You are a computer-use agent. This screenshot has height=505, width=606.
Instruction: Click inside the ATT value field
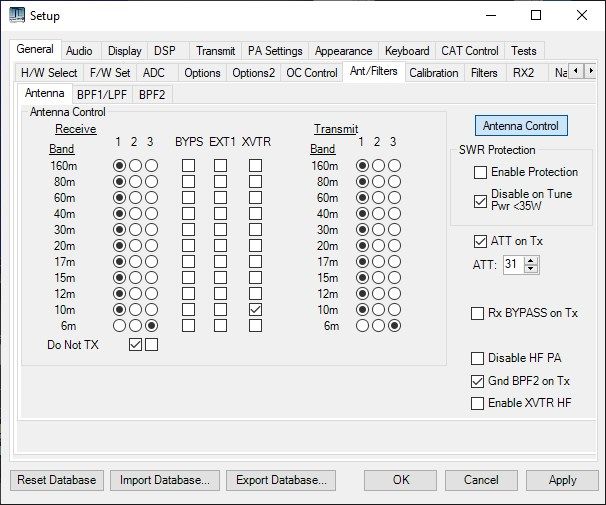(512, 264)
